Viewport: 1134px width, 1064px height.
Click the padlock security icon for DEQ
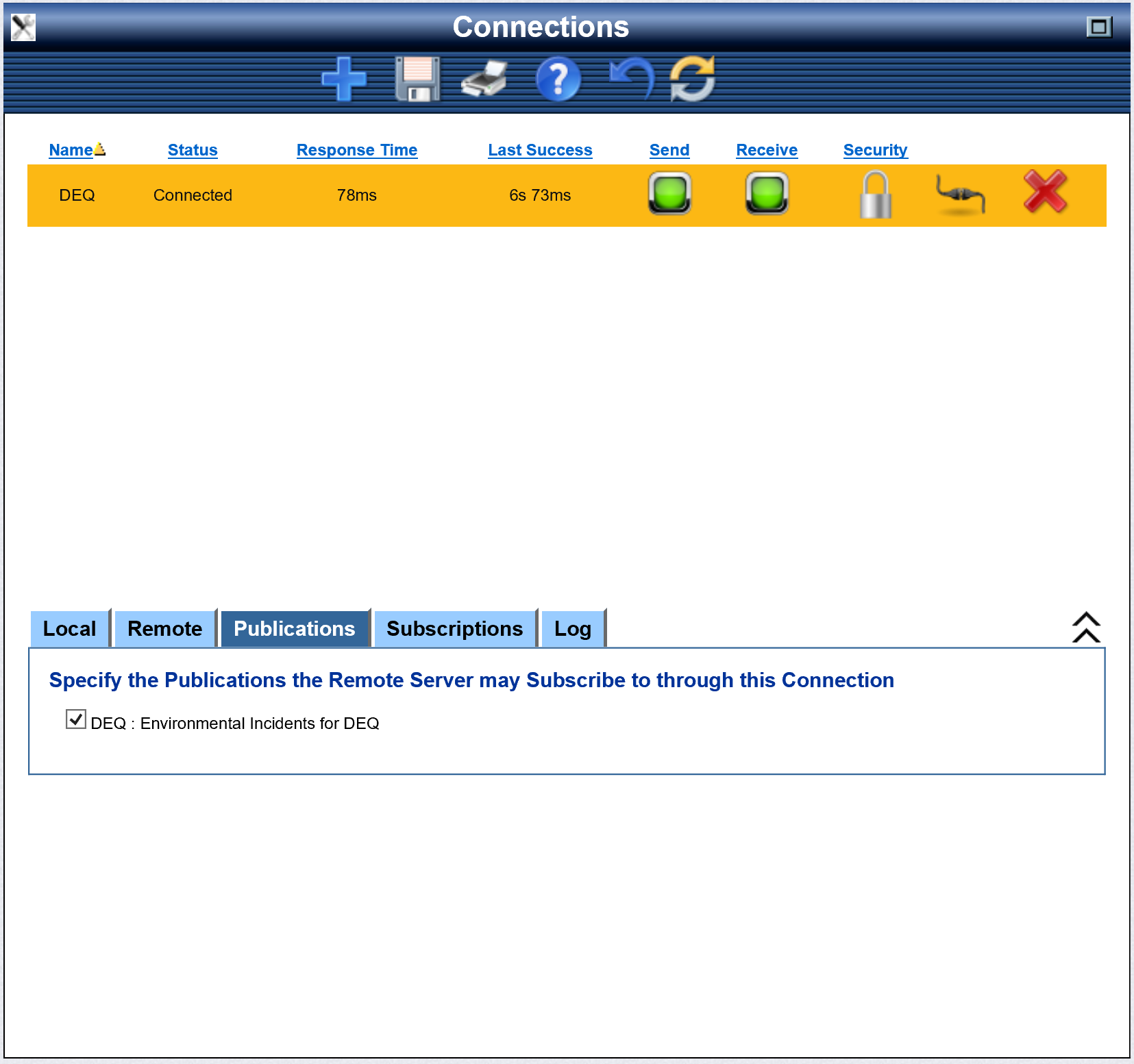(876, 195)
